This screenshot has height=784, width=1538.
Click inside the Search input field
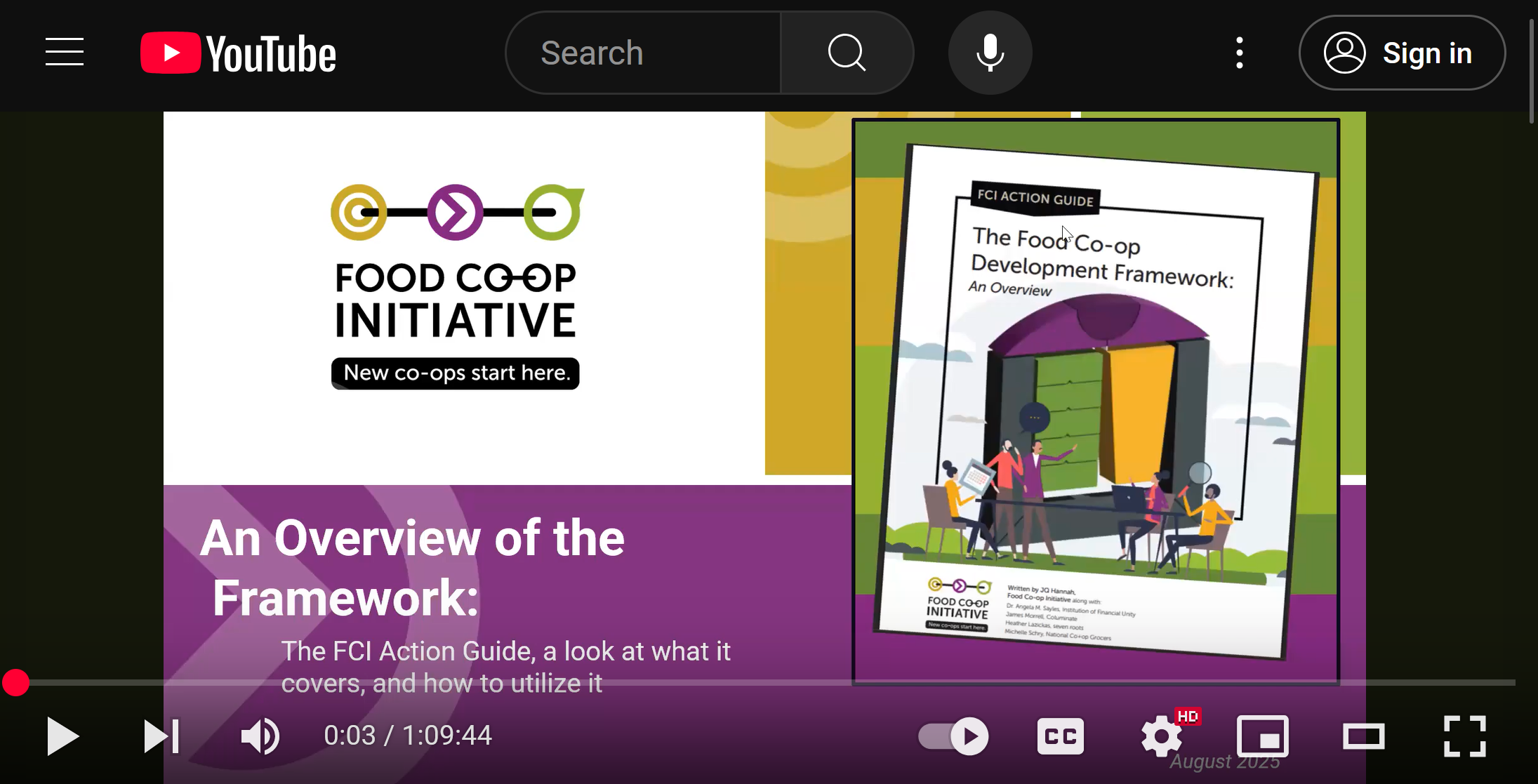point(642,52)
